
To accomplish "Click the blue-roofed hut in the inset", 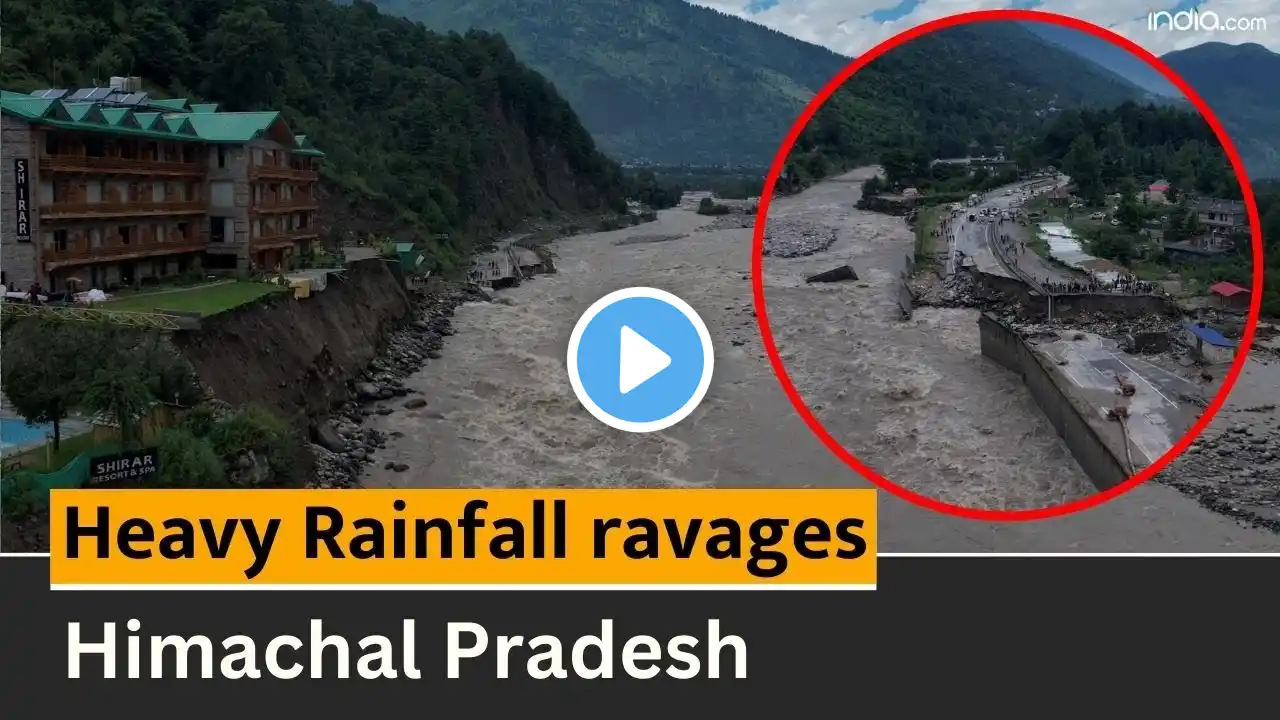I will (1211, 340).
